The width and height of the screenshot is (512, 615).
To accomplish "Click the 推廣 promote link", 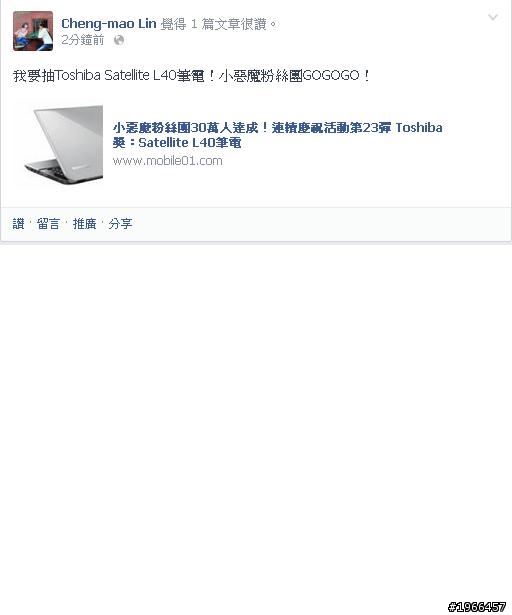I will [84, 224].
